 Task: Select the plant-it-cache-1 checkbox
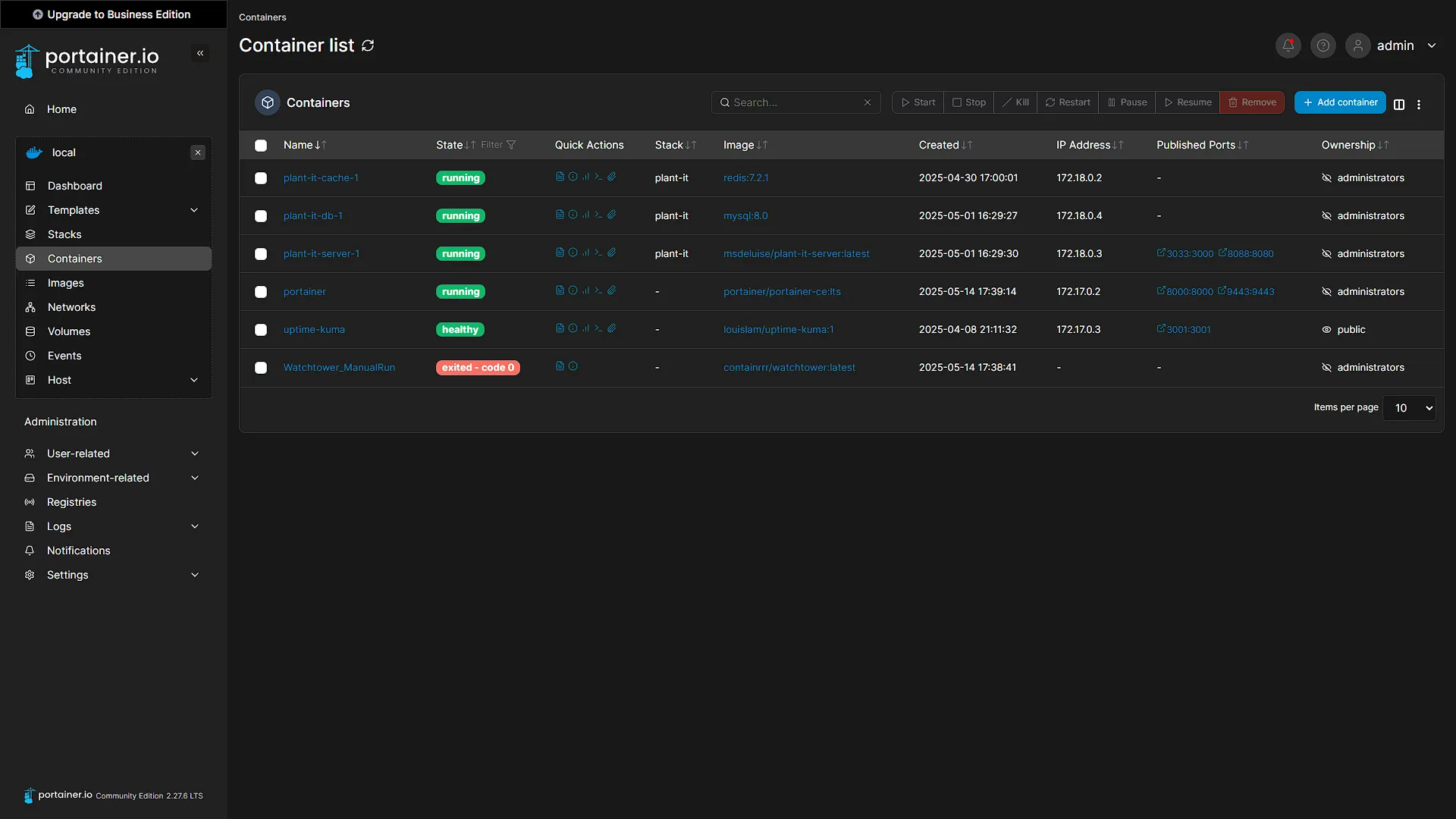(x=261, y=178)
